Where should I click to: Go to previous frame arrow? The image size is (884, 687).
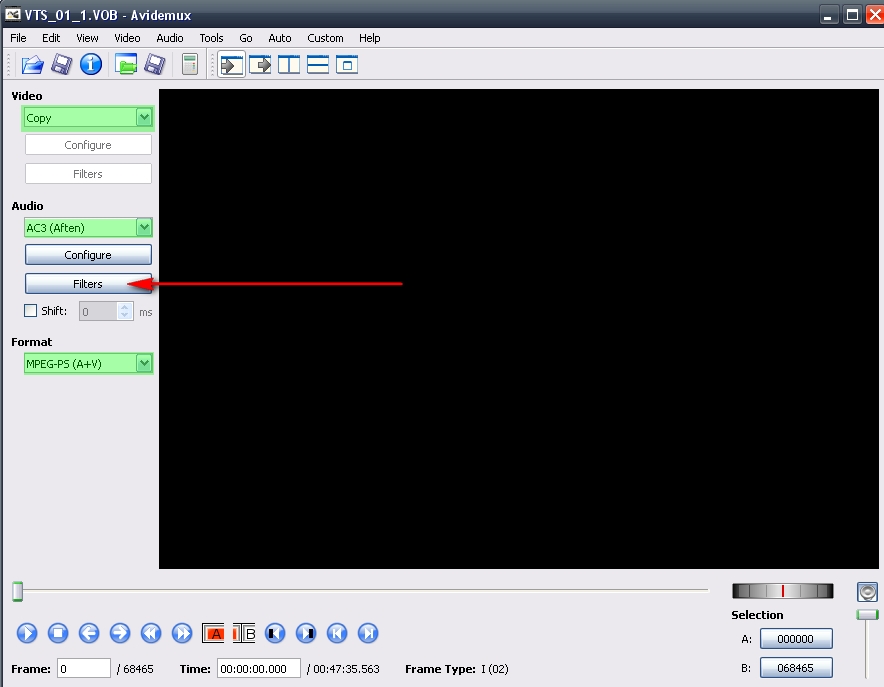click(89, 633)
